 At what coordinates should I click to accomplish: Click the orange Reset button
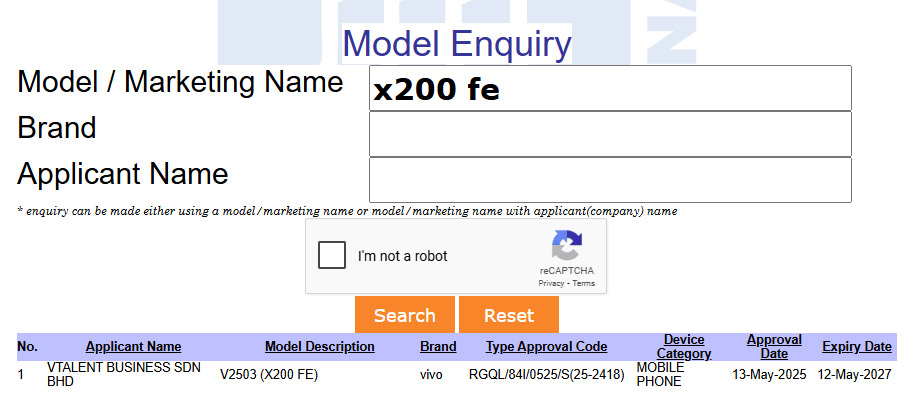(509, 315)
